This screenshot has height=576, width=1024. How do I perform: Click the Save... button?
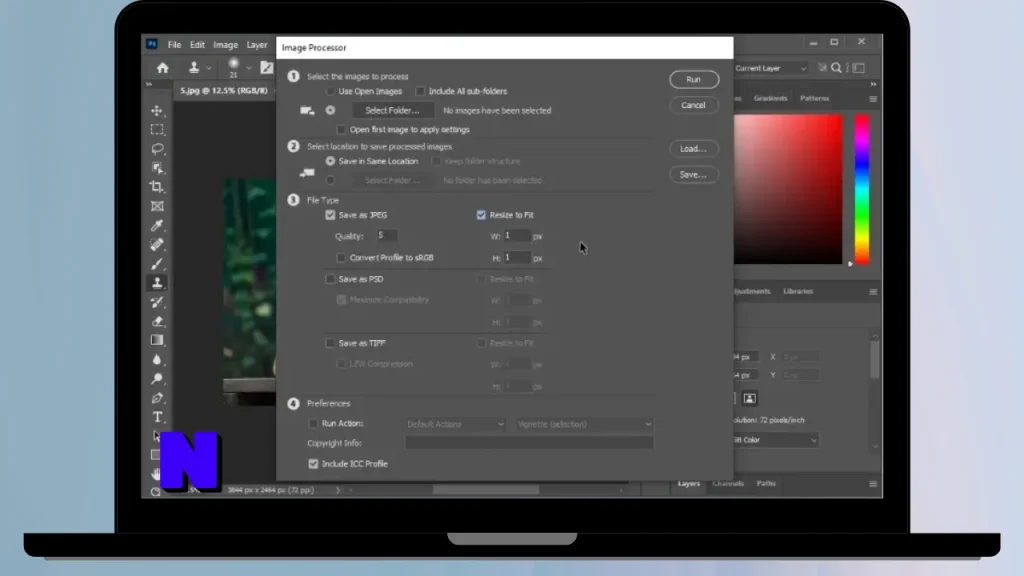coord(694,175)
